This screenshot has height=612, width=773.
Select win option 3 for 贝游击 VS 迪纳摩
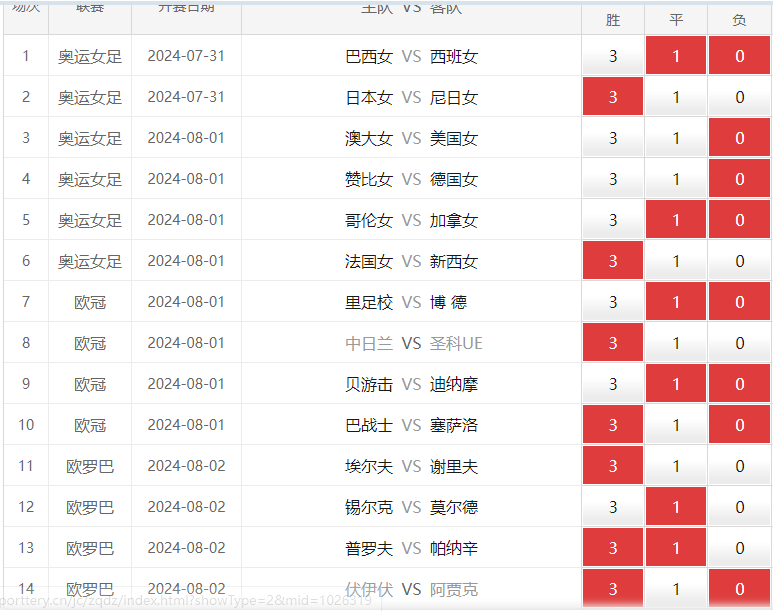(613, 383)
